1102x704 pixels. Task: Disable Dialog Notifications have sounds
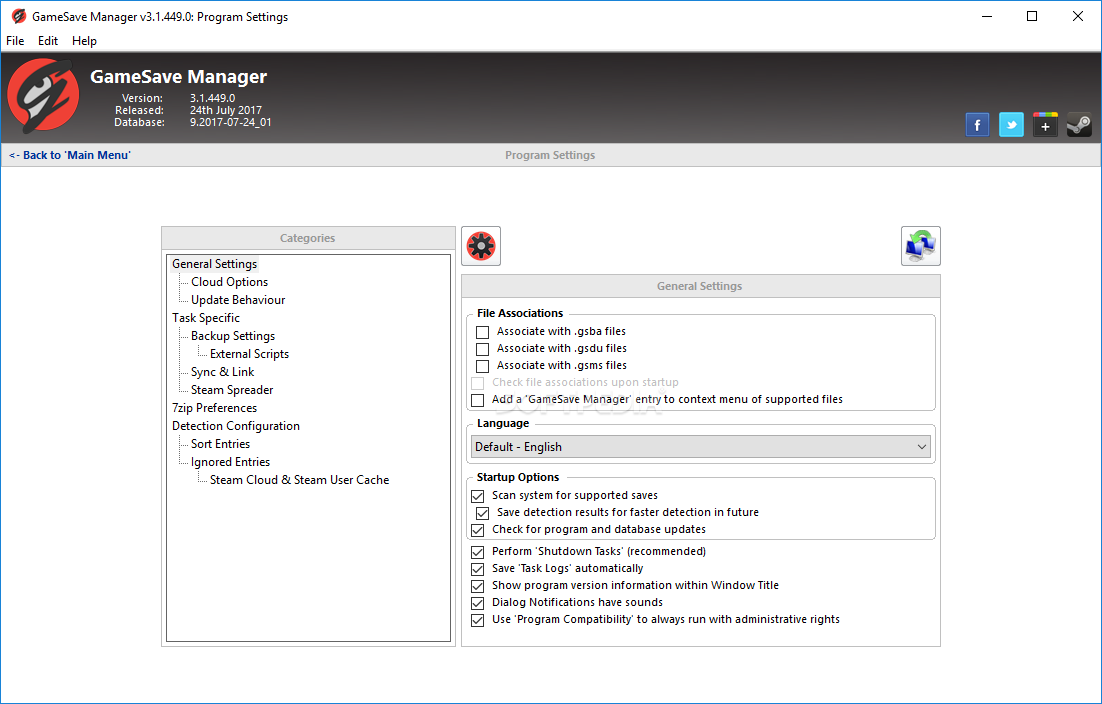478,603
